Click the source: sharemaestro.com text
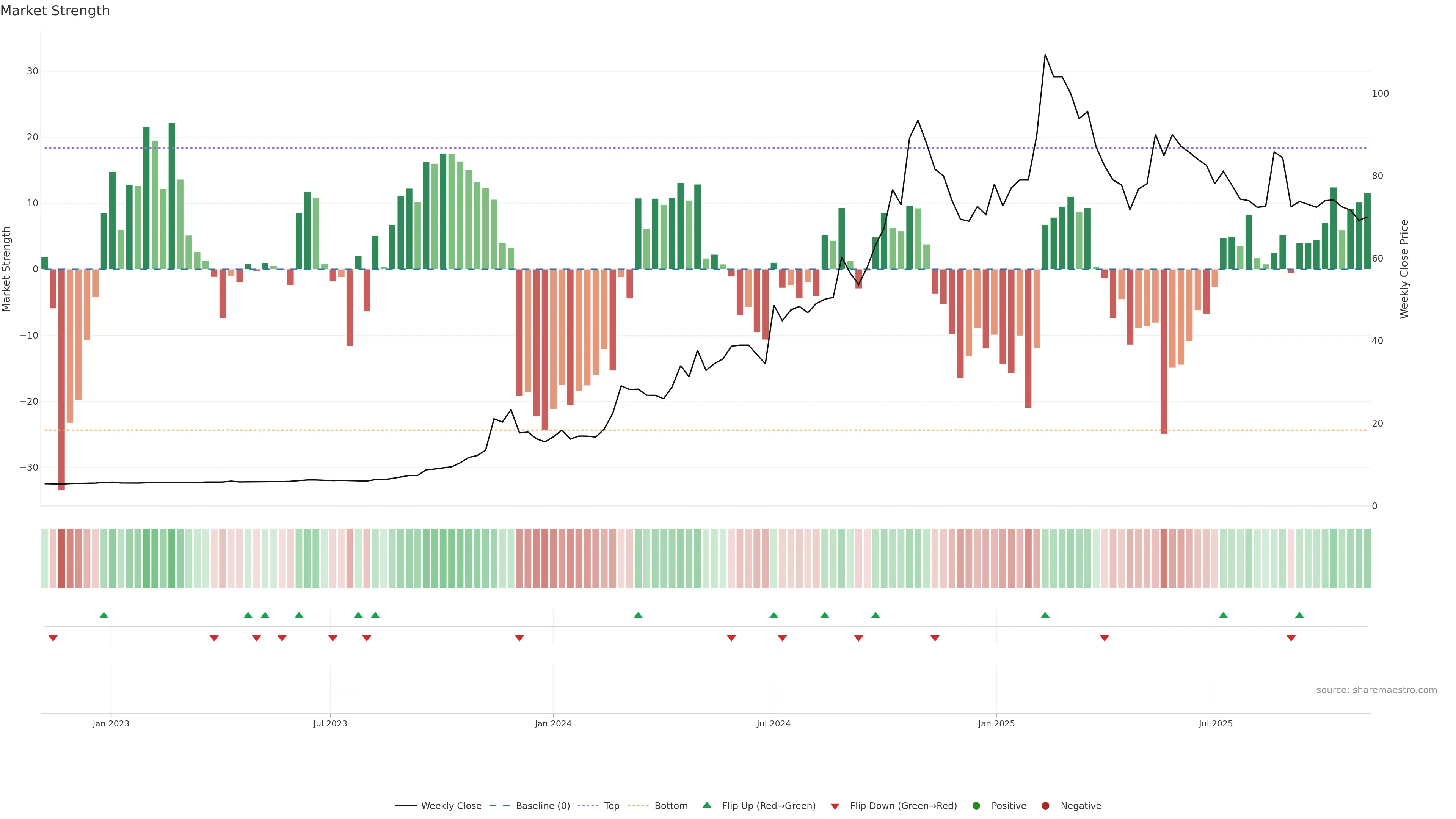The width and height of the screenshot is (1456, 819). [x=1376, y=690]
